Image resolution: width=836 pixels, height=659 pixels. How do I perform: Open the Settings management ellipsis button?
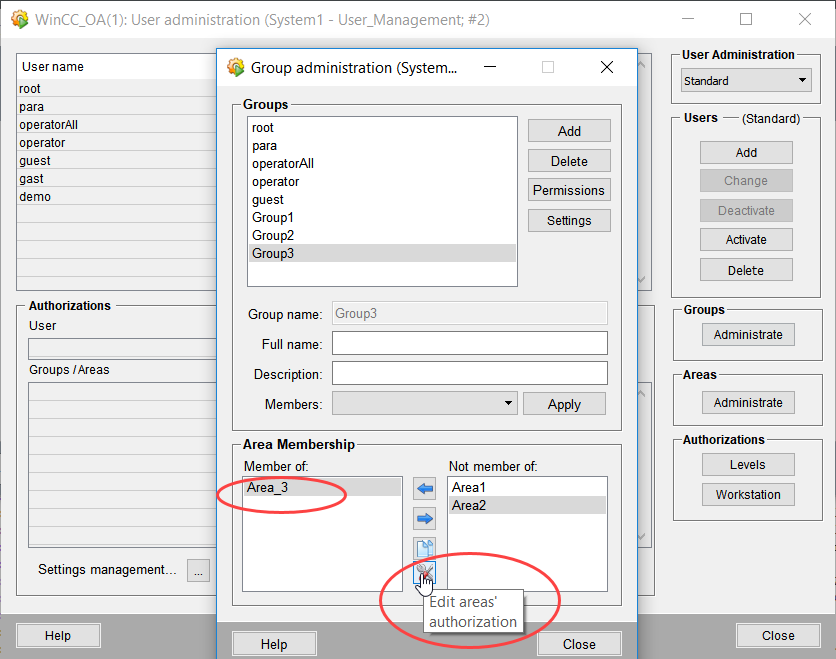pos(199,570)
